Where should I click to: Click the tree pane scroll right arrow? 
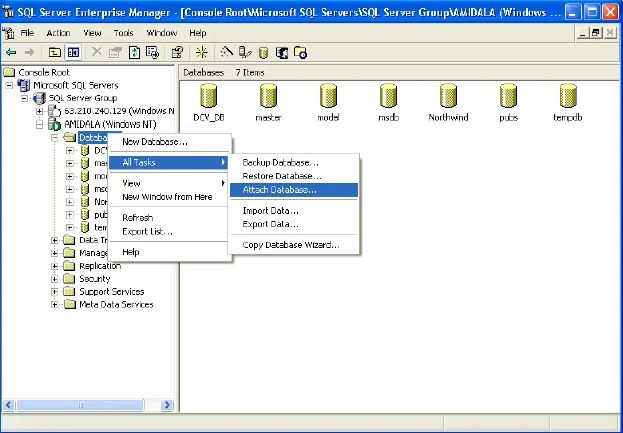pyautogui.click(x=167, y=405)
